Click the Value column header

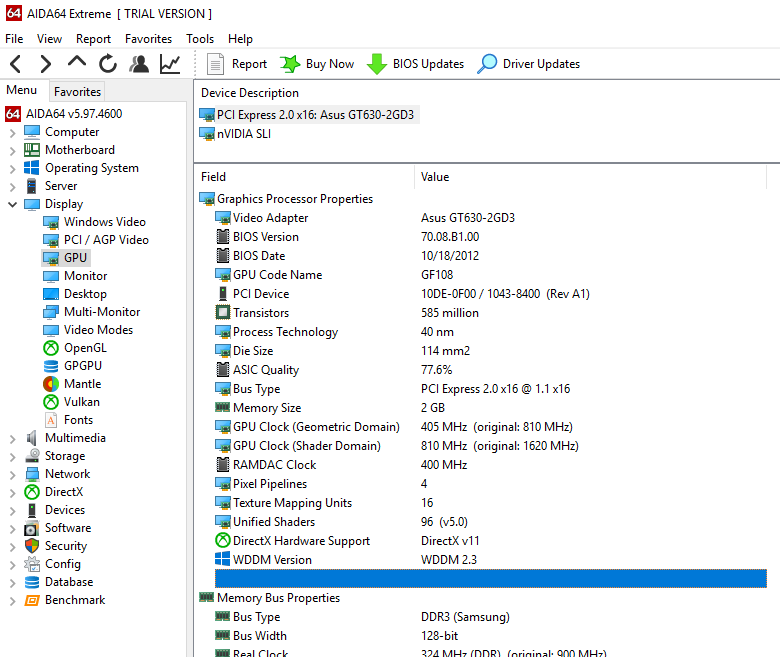[435, 177]
